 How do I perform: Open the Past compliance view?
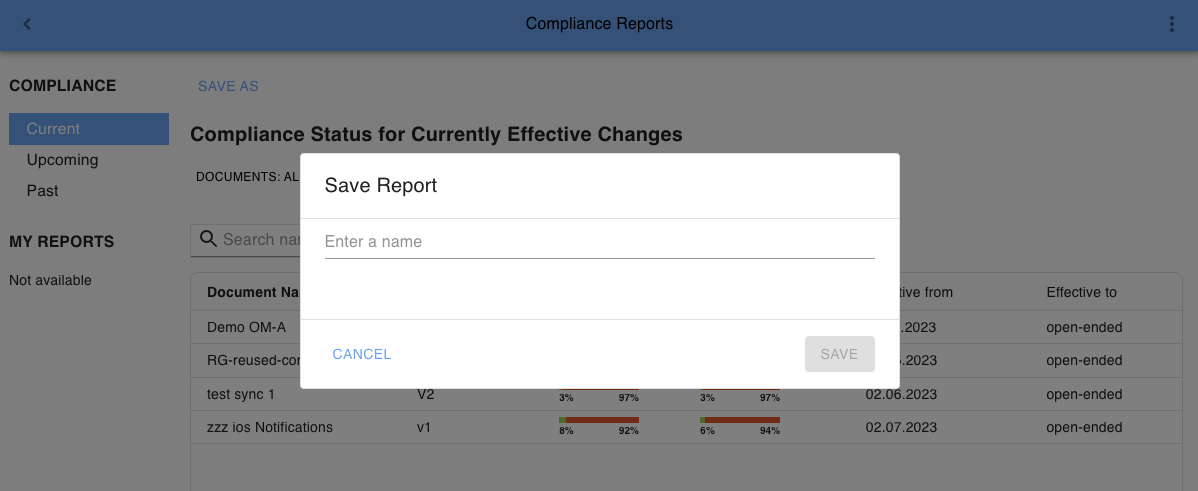pos(43,191)
